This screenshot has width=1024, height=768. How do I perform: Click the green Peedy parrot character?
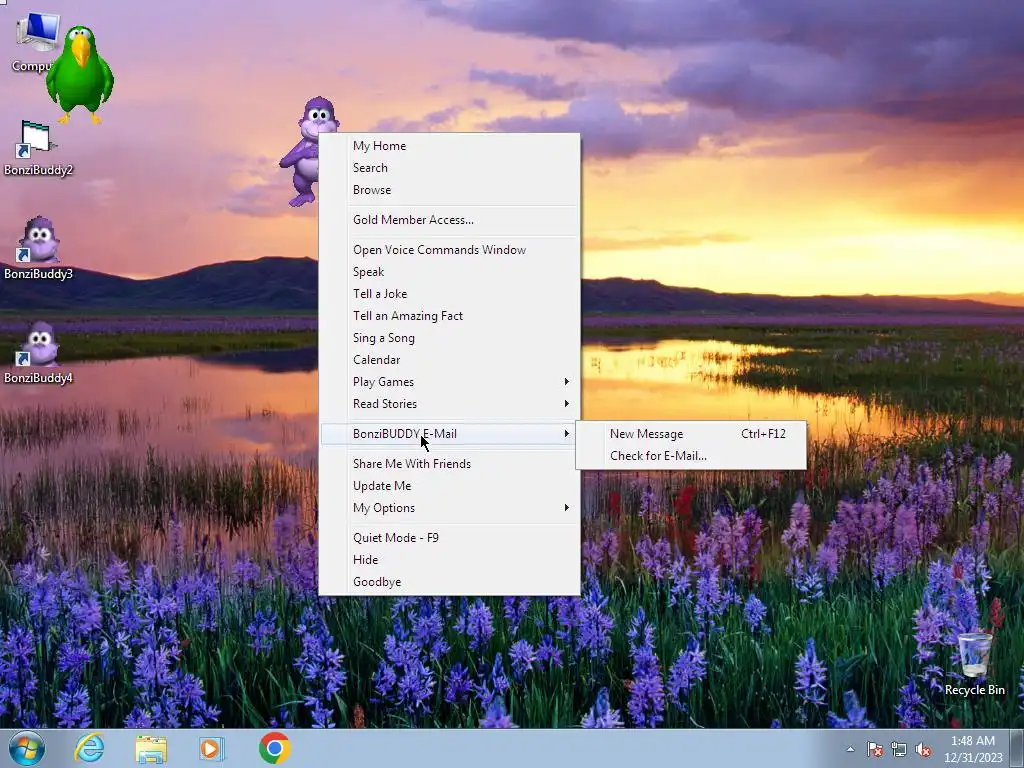[x=80, y=75]
